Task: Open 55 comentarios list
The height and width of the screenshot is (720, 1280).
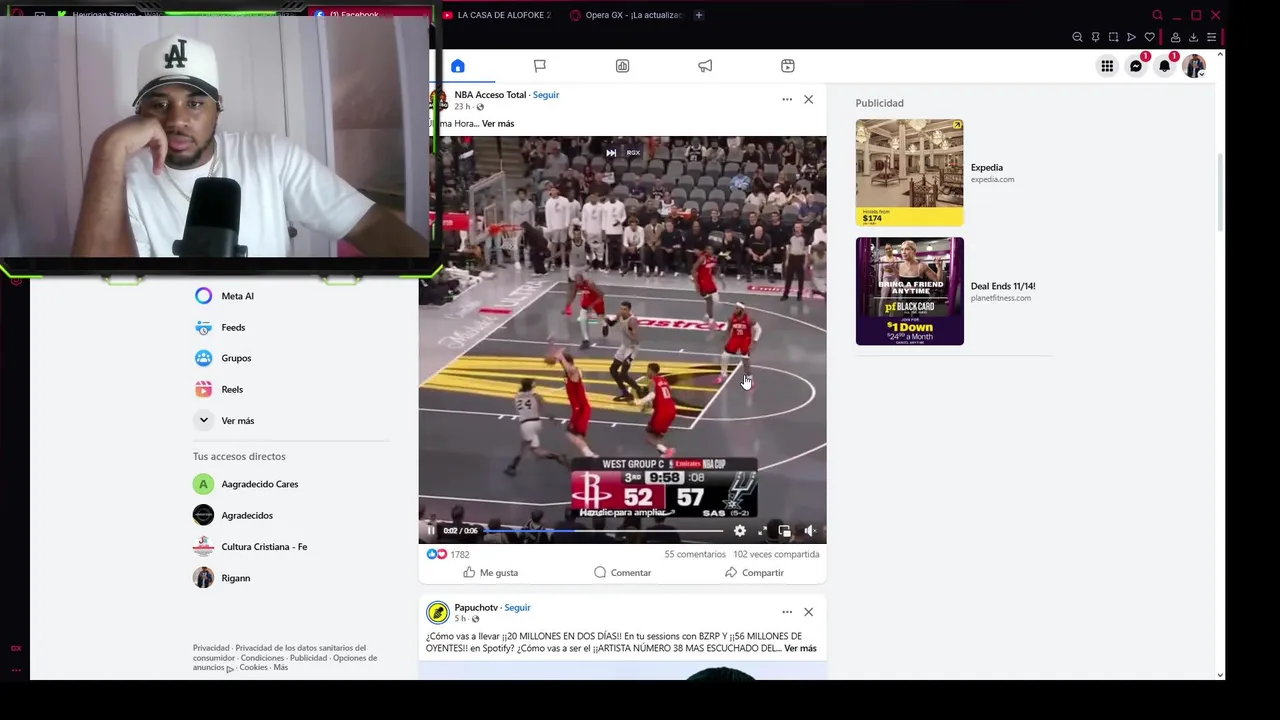Action: click(x=695, y=554)
